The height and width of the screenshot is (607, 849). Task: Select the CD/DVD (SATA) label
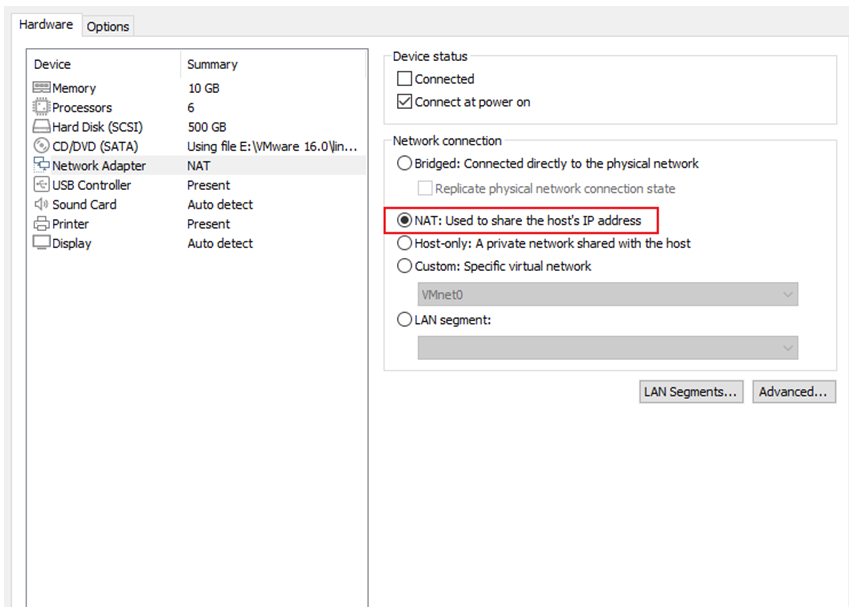click(x=95, y=147)
